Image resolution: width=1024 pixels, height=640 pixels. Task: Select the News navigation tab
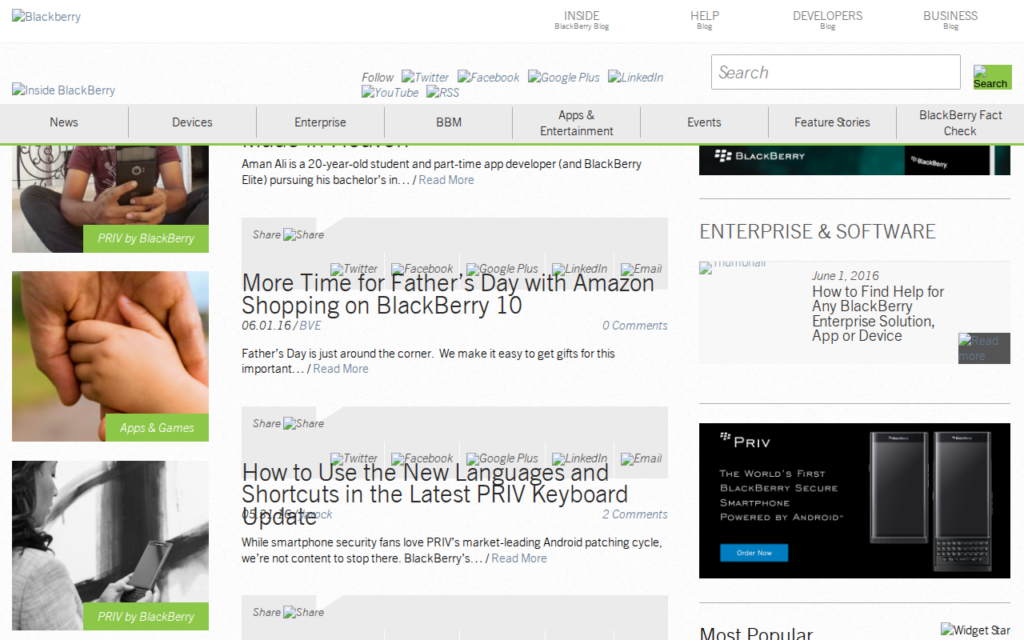tap(64, 122)
